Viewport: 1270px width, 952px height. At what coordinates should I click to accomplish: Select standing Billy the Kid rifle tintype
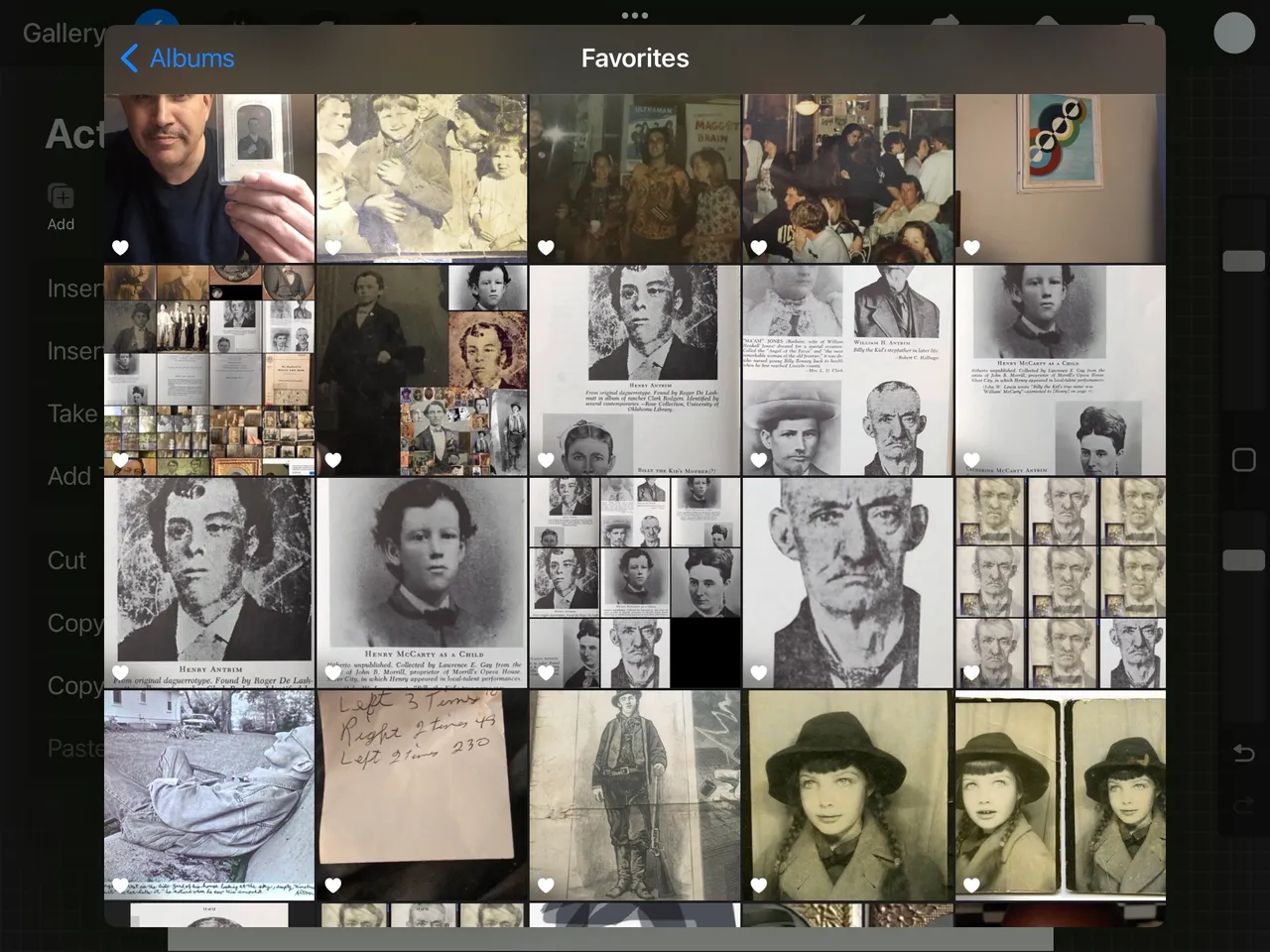coord(635,795)
